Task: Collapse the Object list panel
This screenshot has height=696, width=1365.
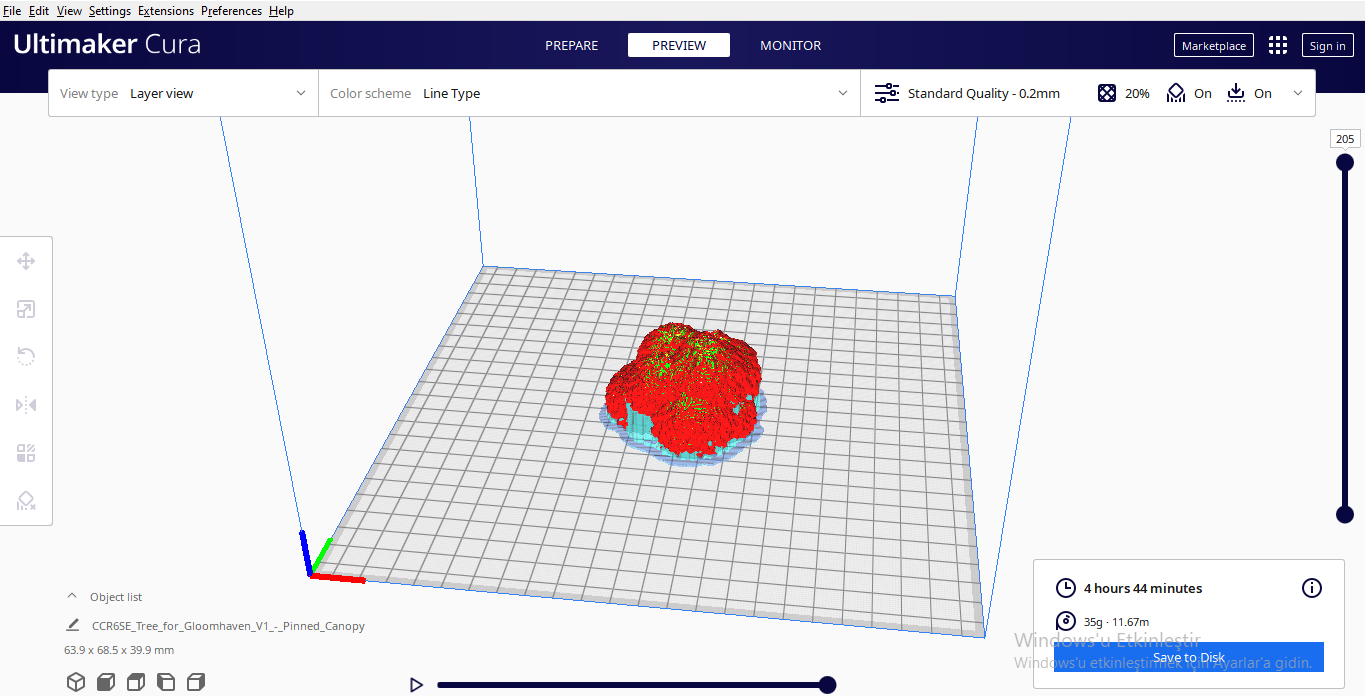Action: point(71,595)
